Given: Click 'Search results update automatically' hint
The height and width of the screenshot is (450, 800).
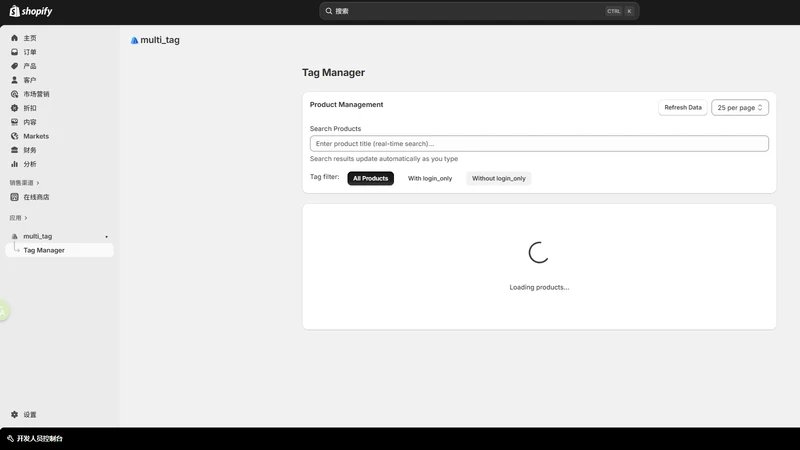Looking at the screenshot, I should coord(384,159).
